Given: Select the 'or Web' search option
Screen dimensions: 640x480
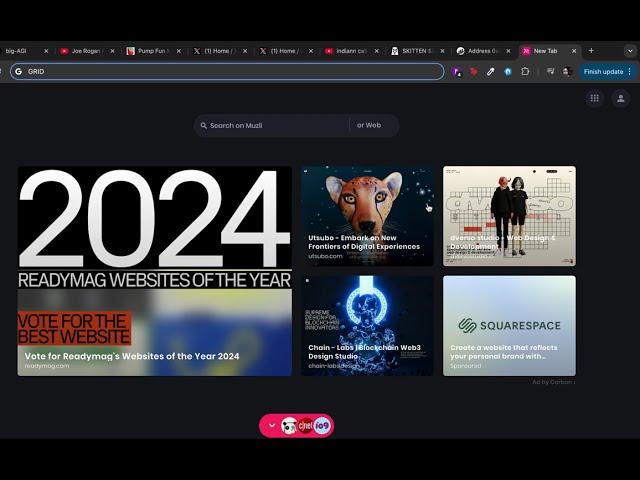Looking at the screenshot, I should pos(369,125).
